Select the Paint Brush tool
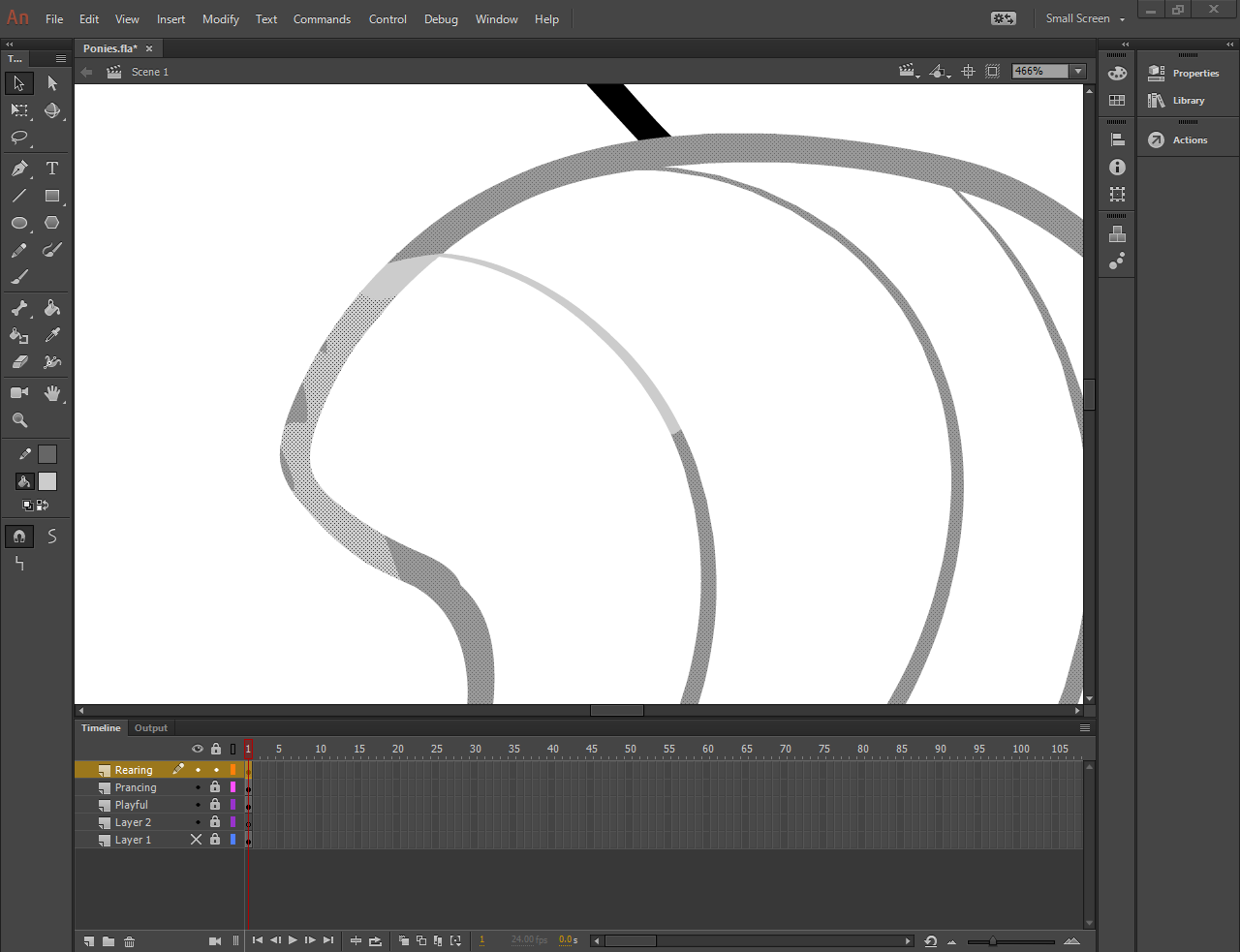Viewport: 1240px width, 952px height. click(x=52, y=250)
